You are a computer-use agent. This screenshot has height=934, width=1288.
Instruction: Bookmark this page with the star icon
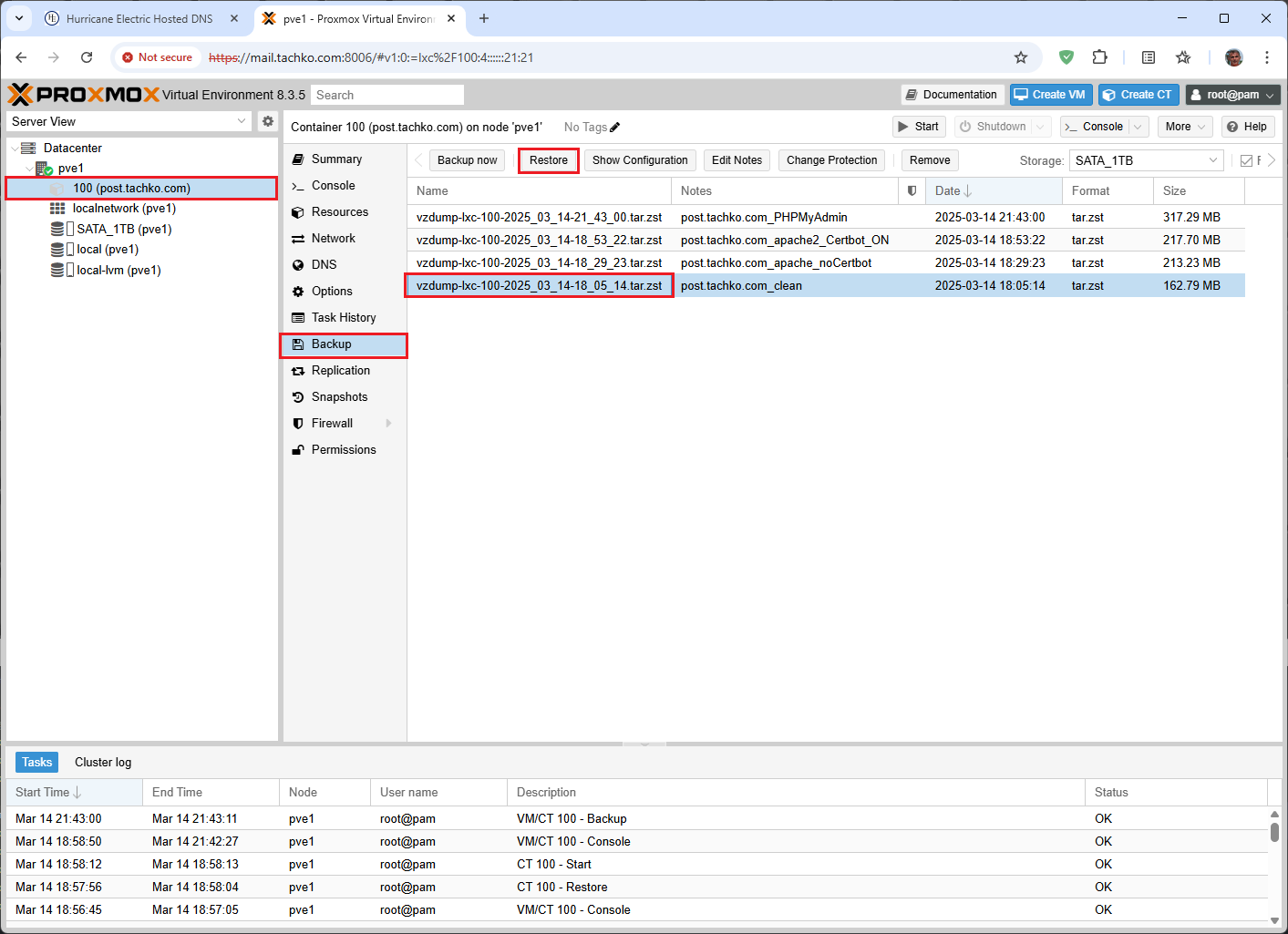pyautogui.click(x=1021, y=57)
